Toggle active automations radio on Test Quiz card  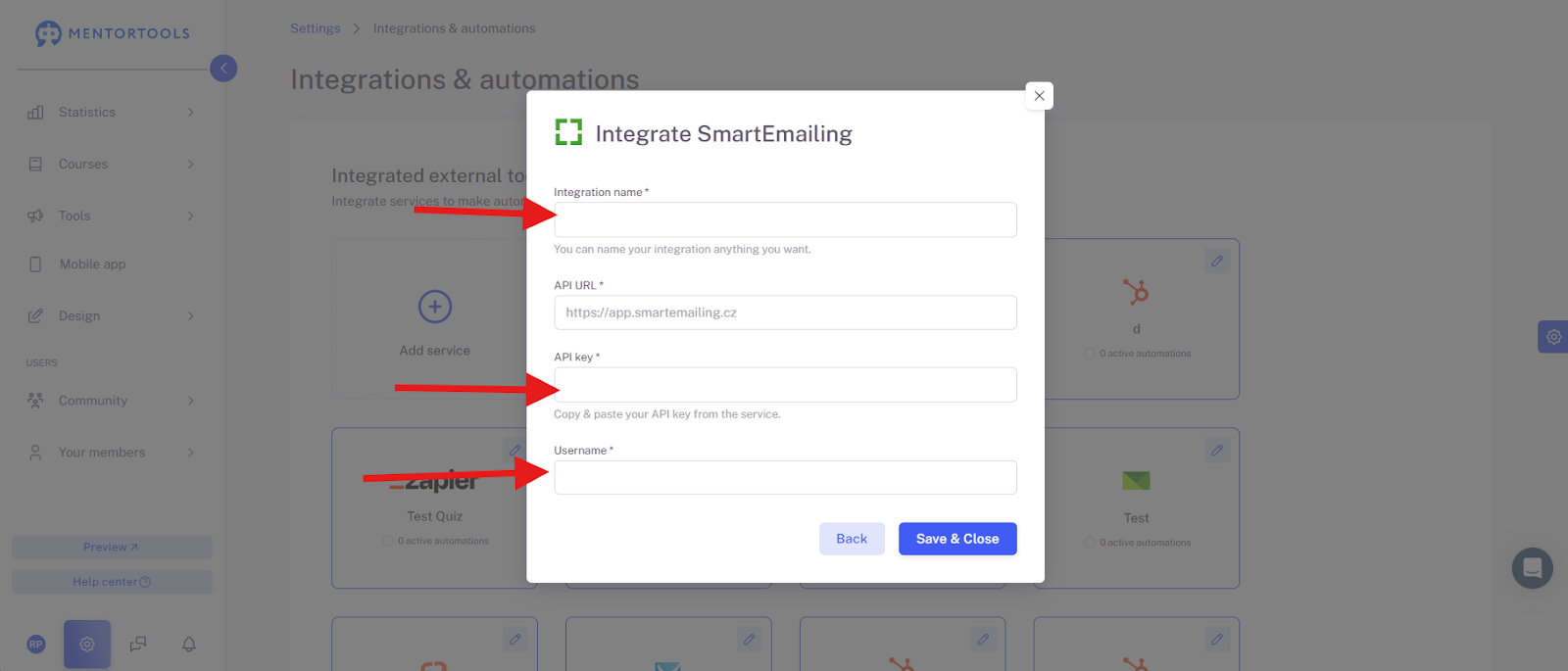388,541
